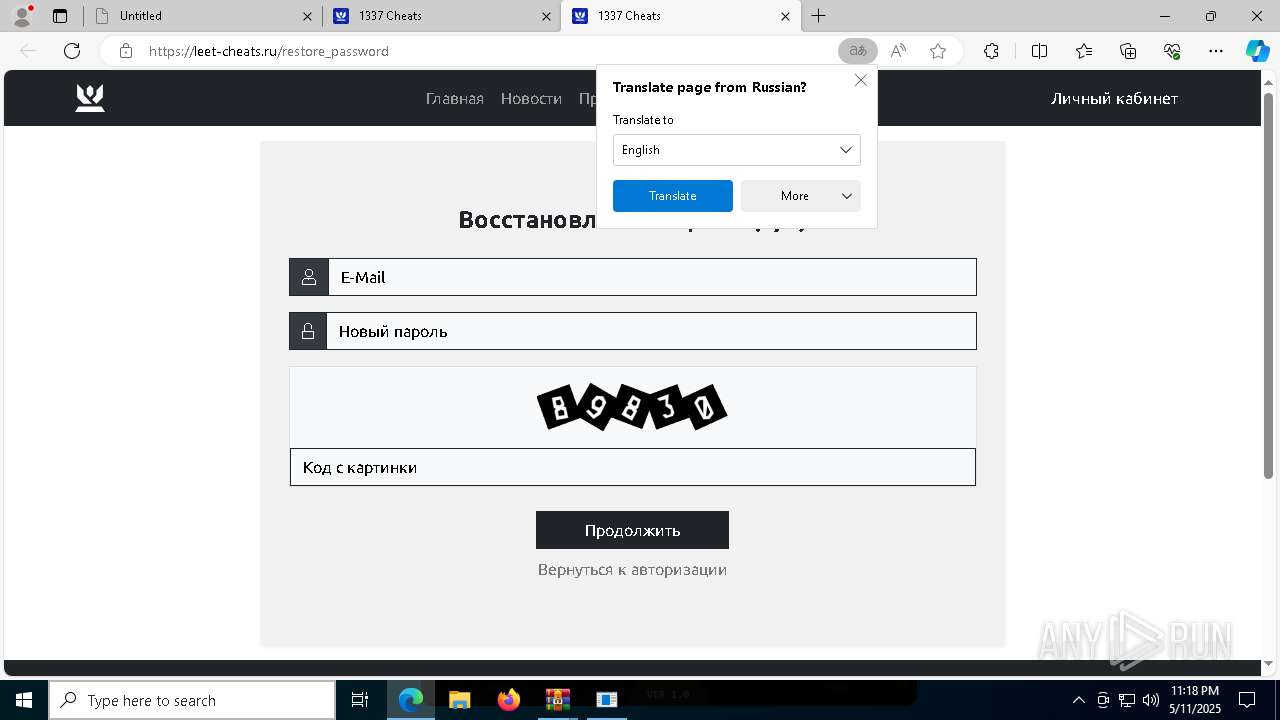
Task: Open a new tab with the plus button
Action: click(818, 16)
